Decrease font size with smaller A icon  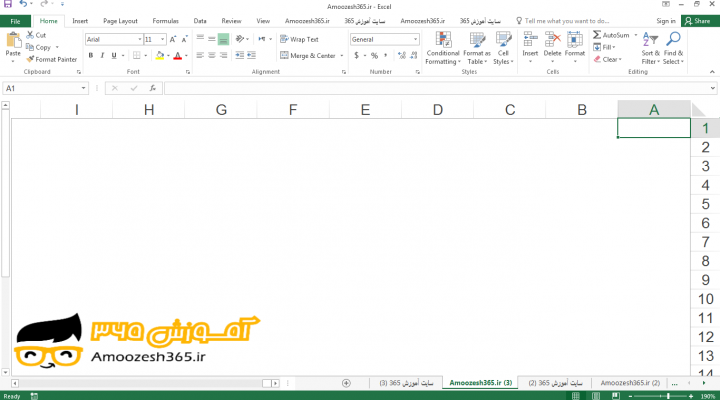pyautogui.click(x=184, y=39)
